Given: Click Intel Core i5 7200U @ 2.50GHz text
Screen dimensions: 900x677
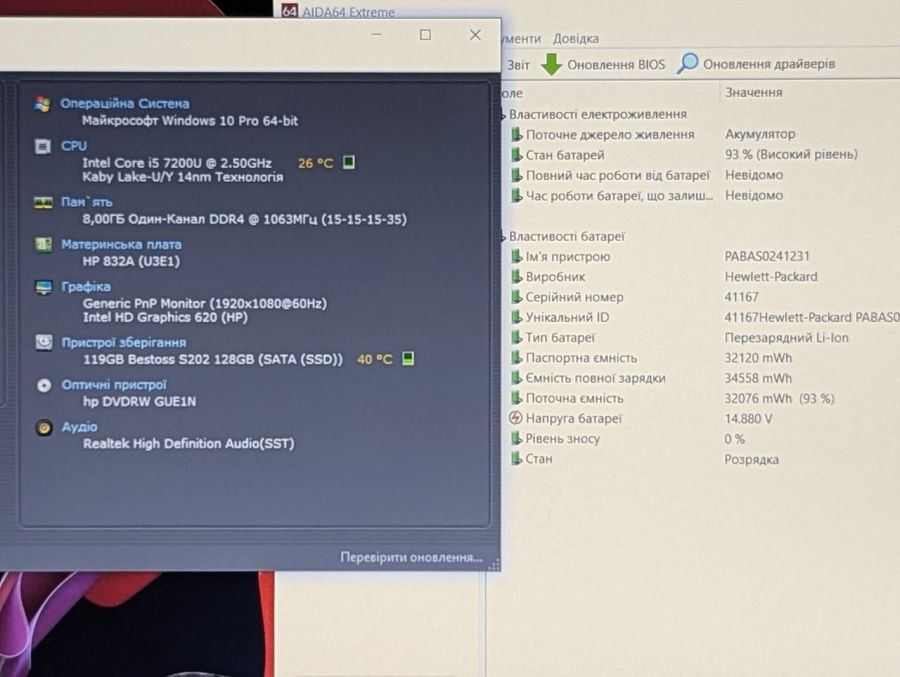Looking at the screenshot, I should pos(177,163).
